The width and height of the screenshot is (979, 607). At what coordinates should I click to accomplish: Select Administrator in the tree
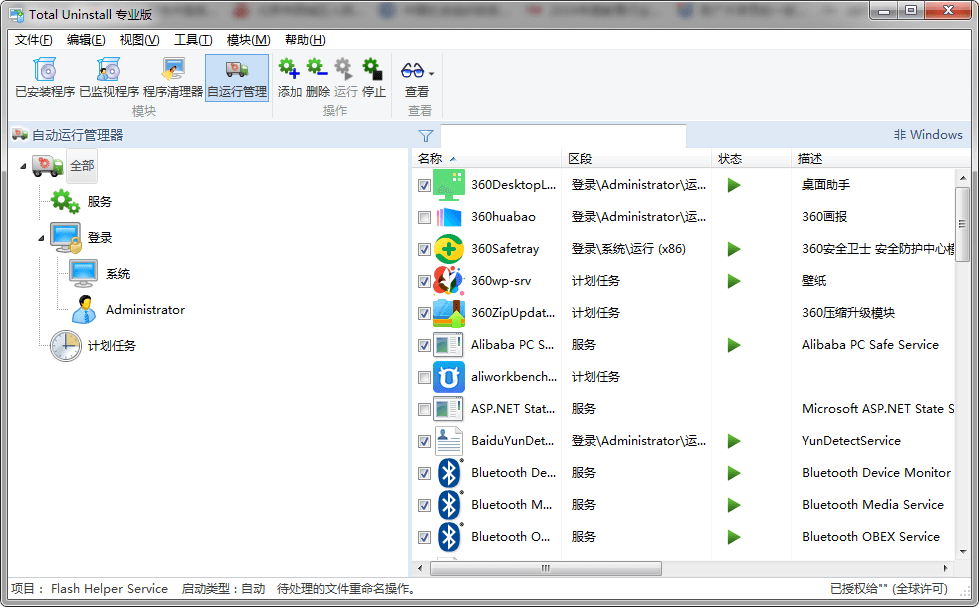(145, 310)
